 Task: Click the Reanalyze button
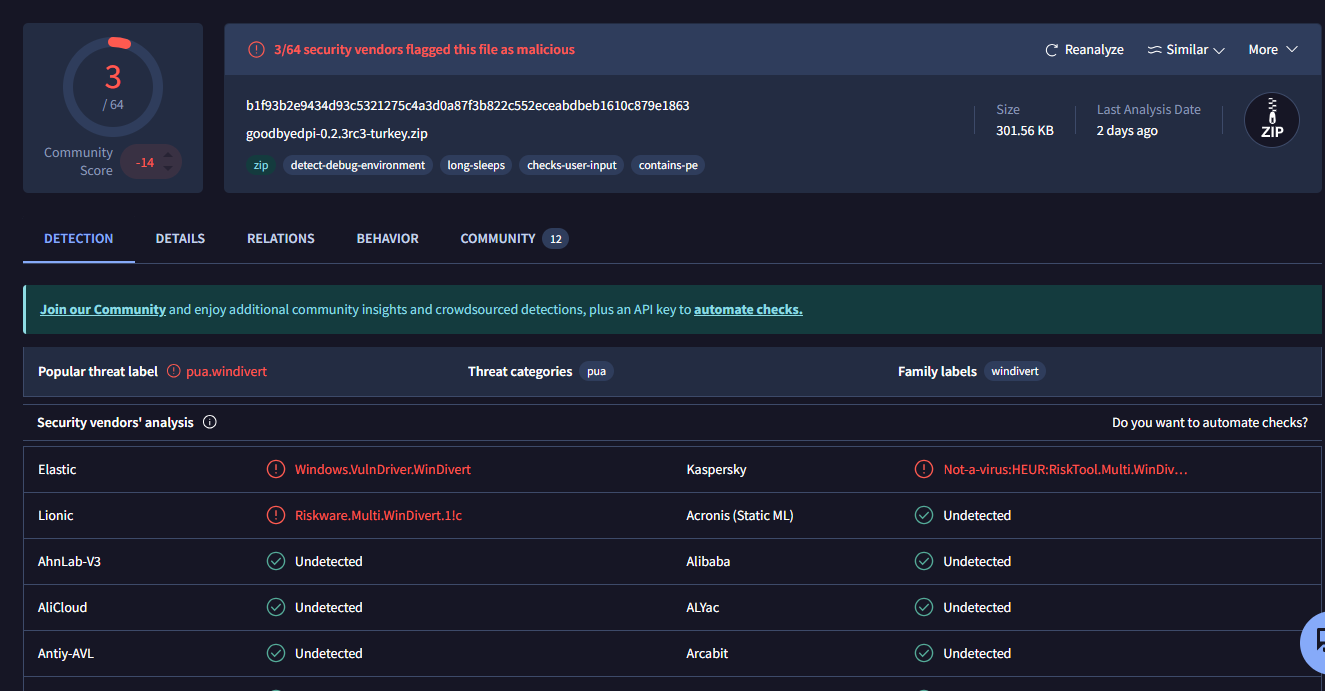pyautogui.click(x=1084, y=50)
